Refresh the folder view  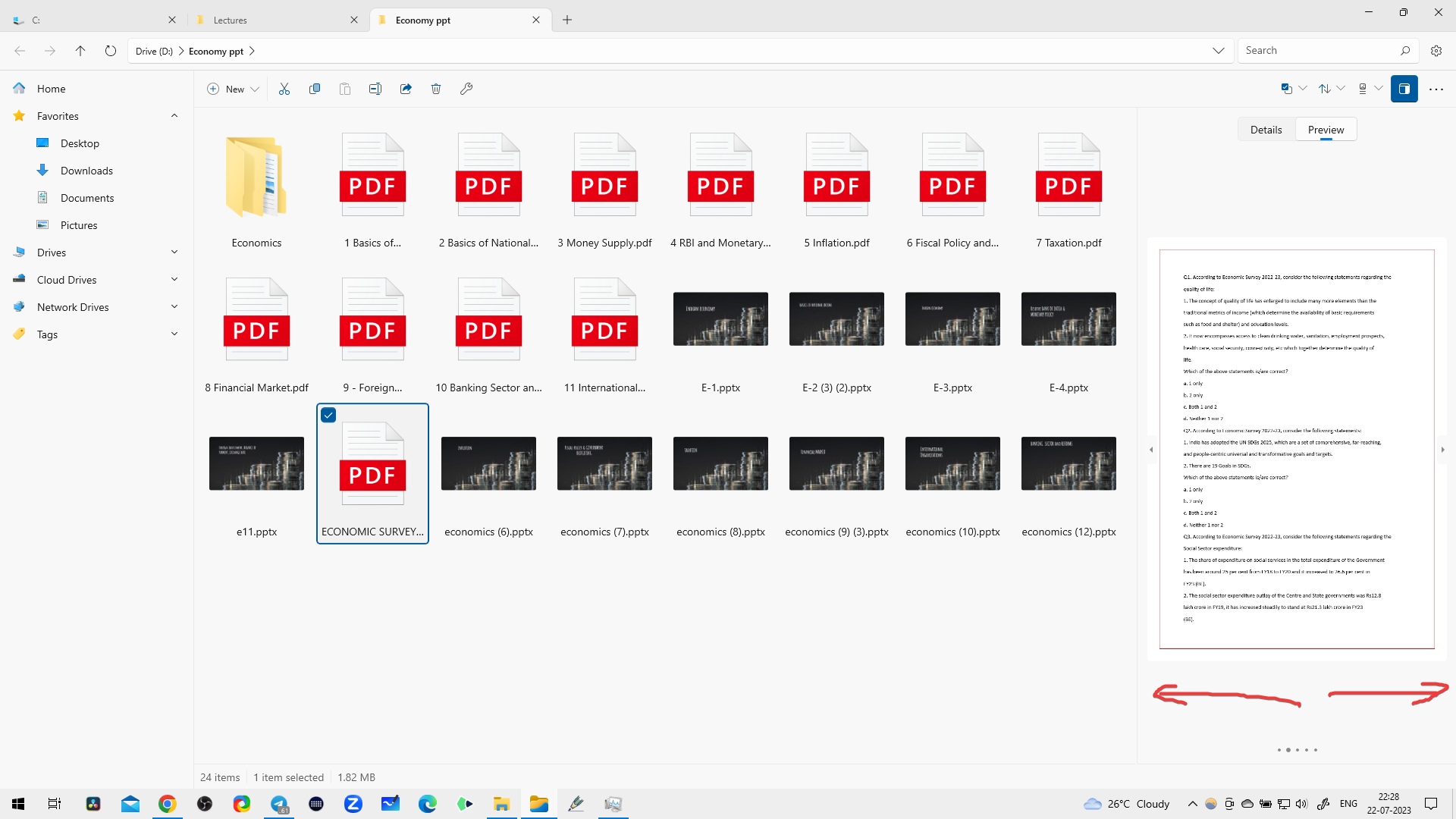(111, 50)
